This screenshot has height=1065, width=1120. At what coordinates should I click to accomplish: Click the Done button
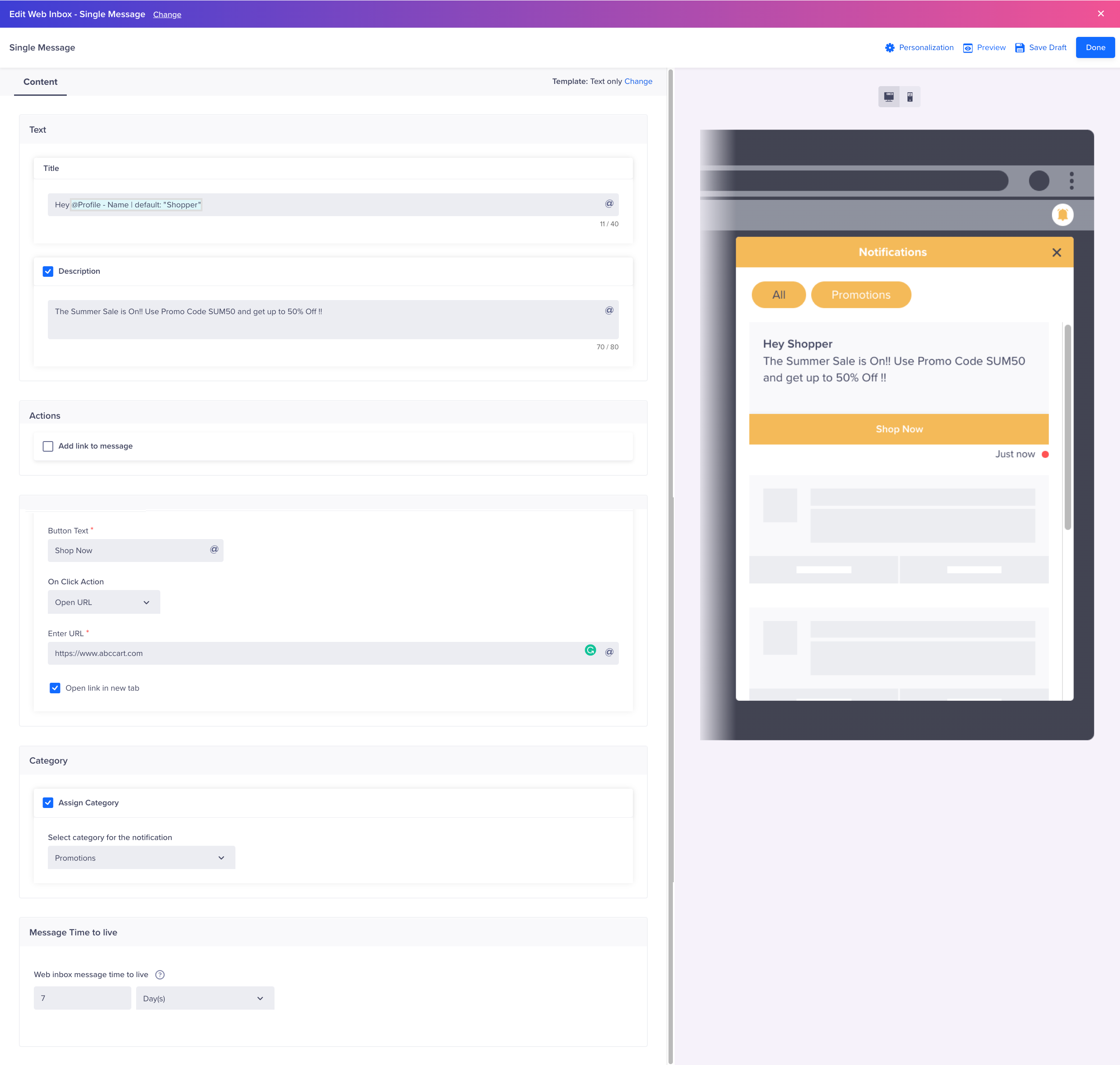[1095, 48]
